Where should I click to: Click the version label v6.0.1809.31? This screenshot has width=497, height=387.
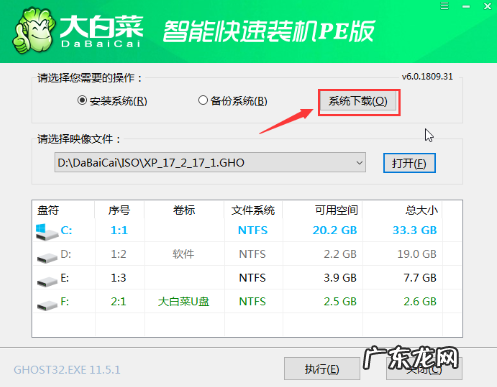pyautogui.click(x=427, y=77)
